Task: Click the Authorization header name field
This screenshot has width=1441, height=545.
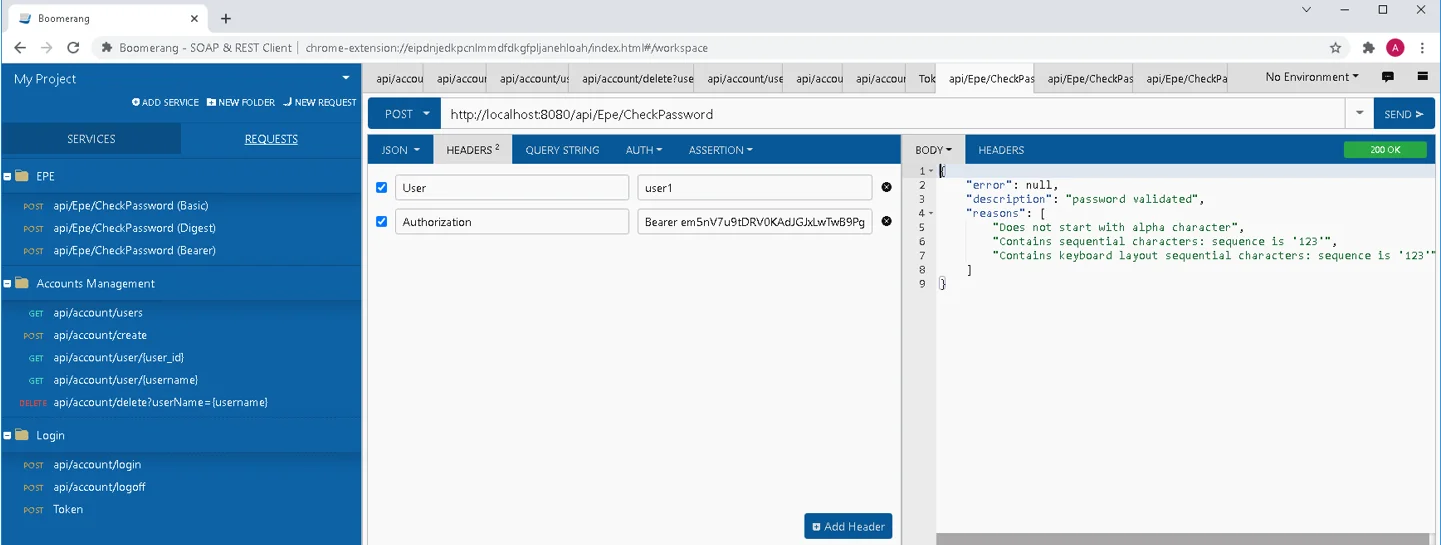Action: tap(512, 222)
